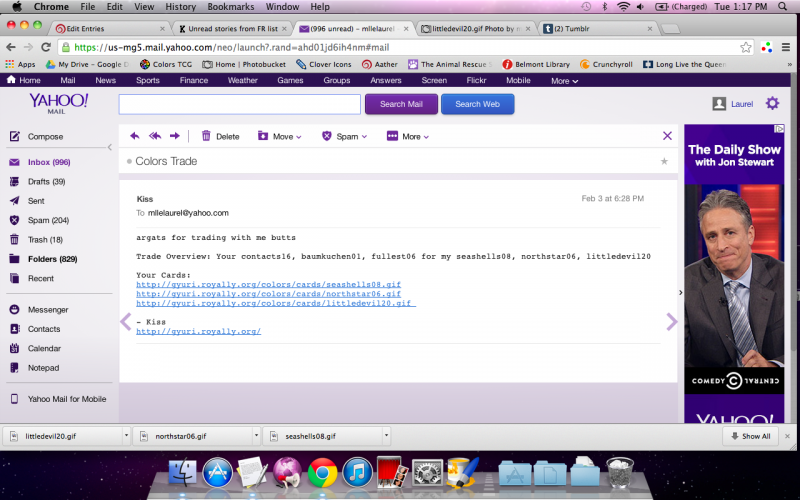
Task: Open the App Store from the Dock
Action: point(218,472)
